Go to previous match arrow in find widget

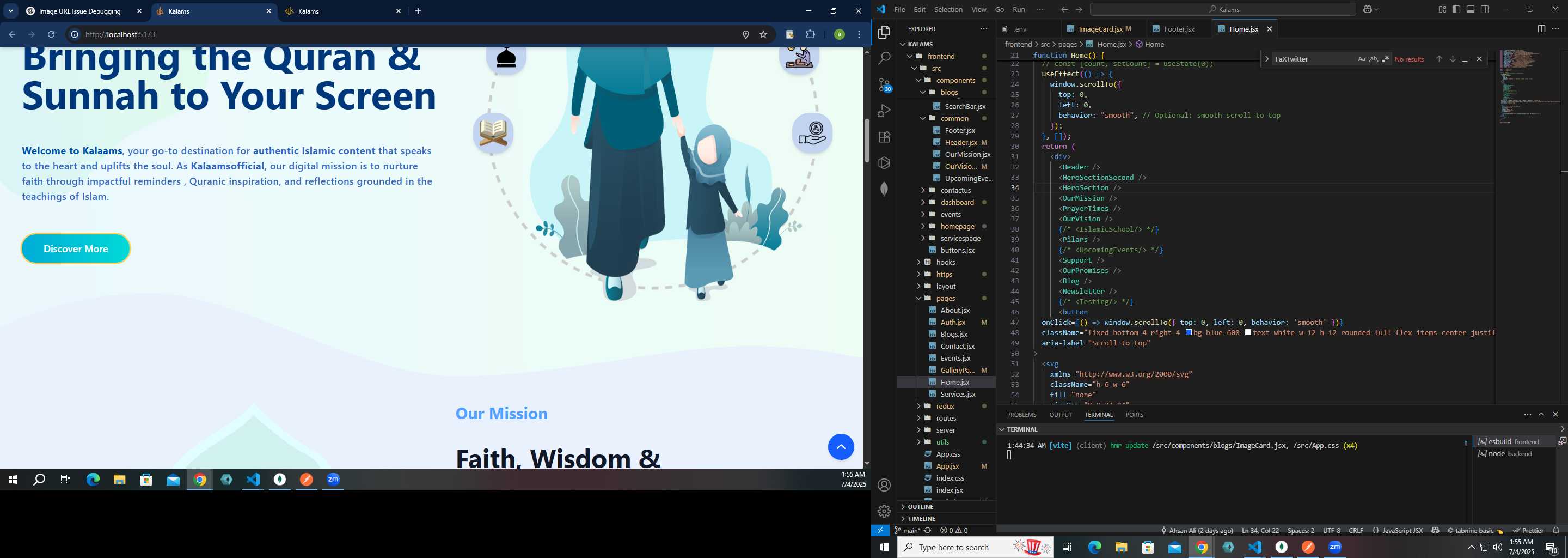1439,59
